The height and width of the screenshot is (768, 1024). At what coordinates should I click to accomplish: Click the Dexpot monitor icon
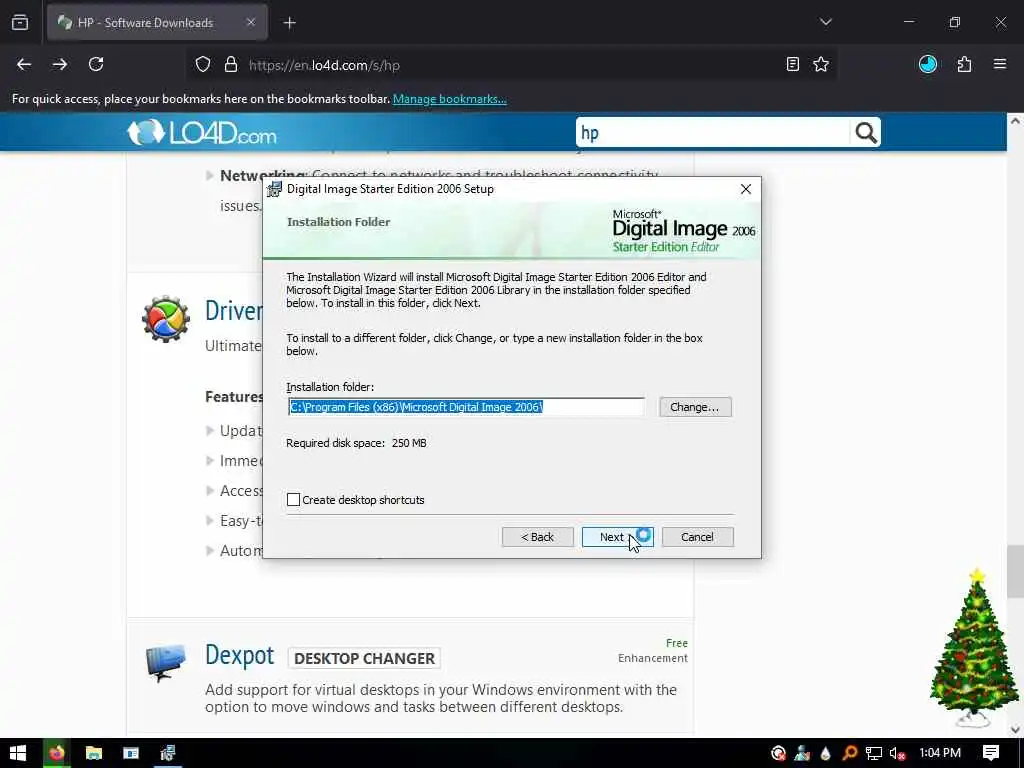click(166, 663)
